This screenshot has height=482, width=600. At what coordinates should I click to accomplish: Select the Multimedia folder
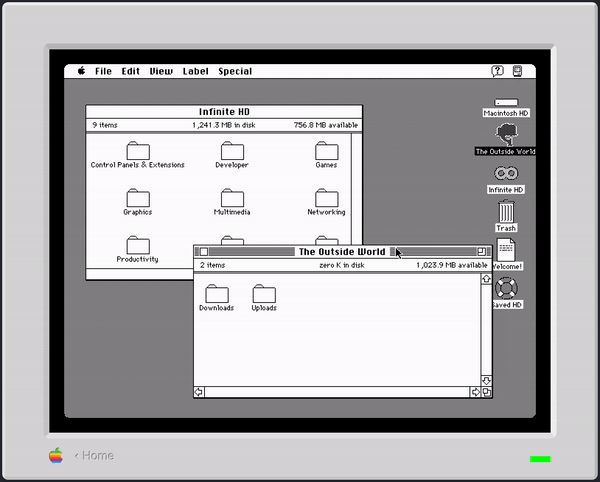tap(232, 198)
